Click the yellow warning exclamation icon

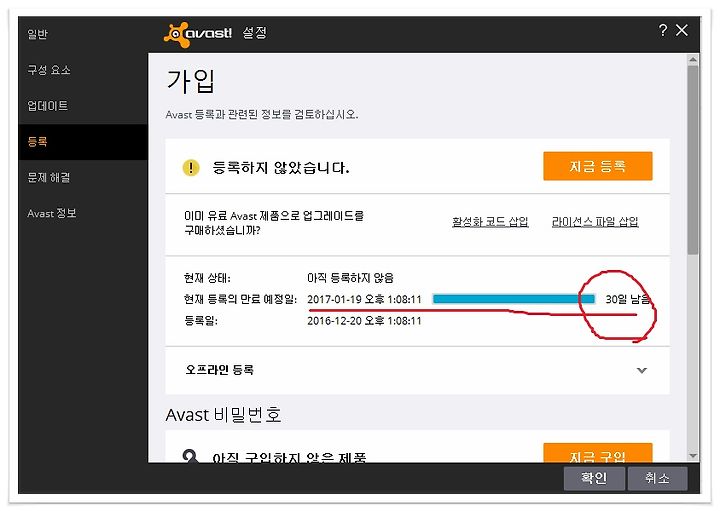191,168
